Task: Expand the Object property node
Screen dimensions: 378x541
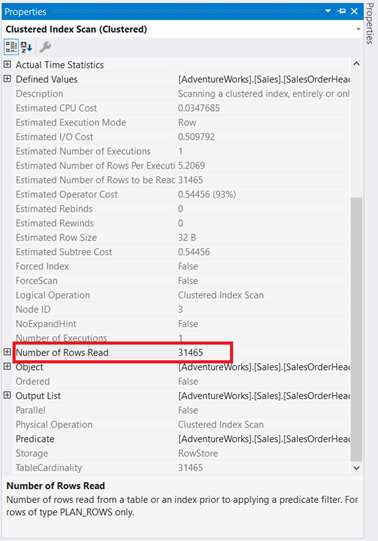Action: point(7,366)
